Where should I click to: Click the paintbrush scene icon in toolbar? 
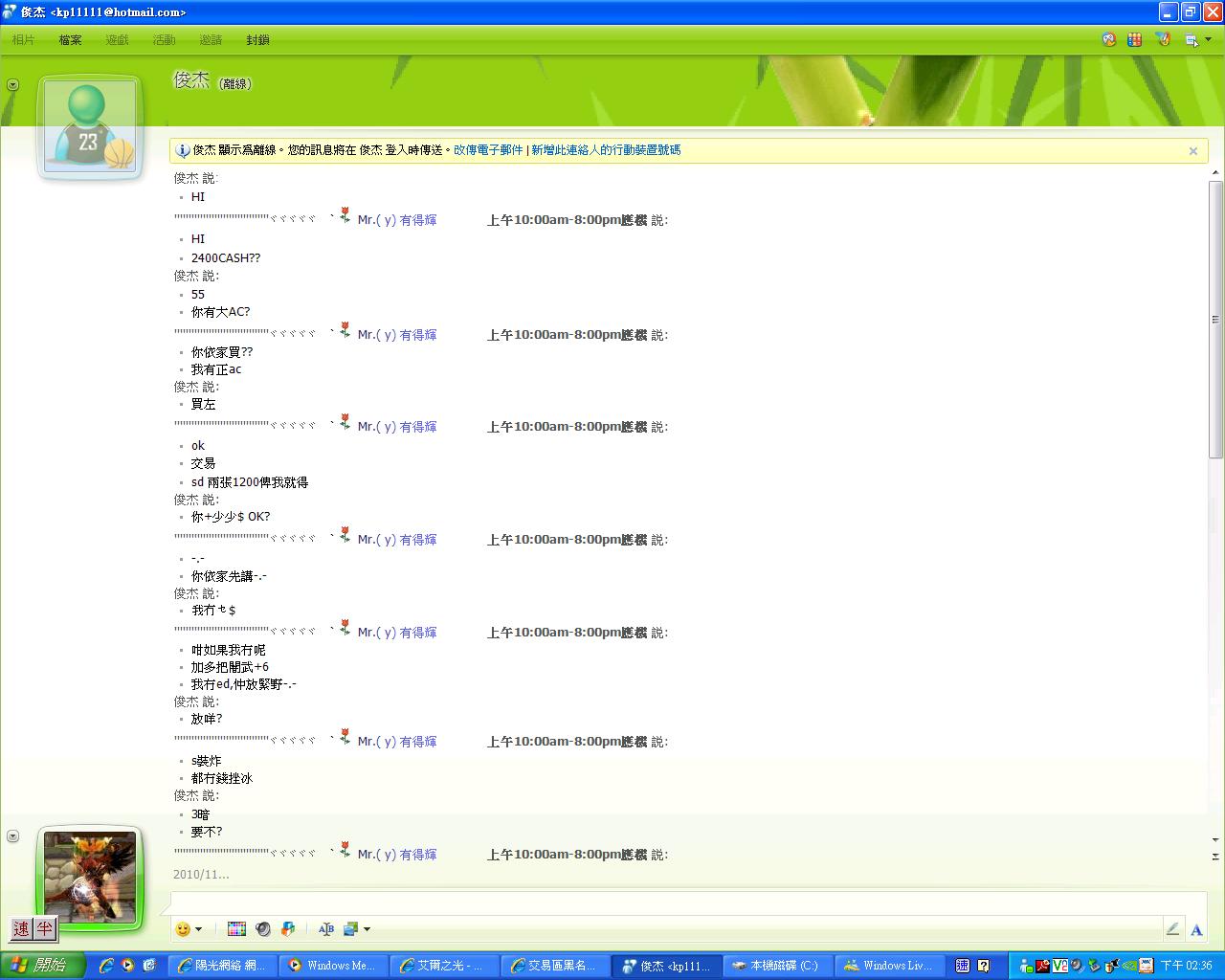point(1163,39)
